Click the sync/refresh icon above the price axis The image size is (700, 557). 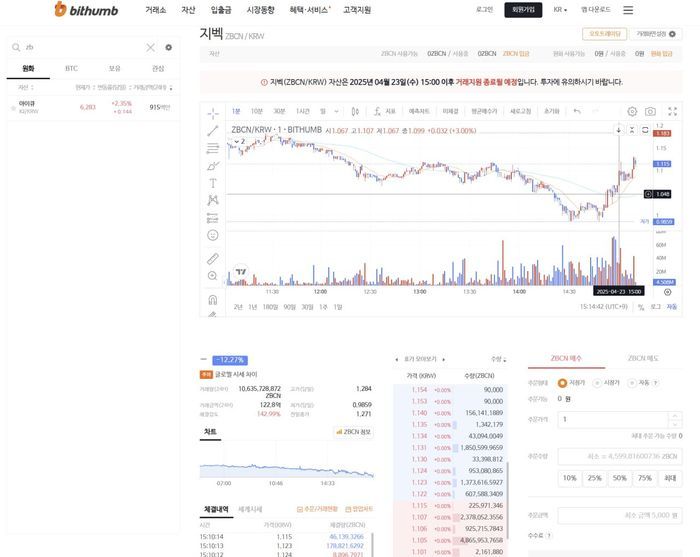coord(645,130)
